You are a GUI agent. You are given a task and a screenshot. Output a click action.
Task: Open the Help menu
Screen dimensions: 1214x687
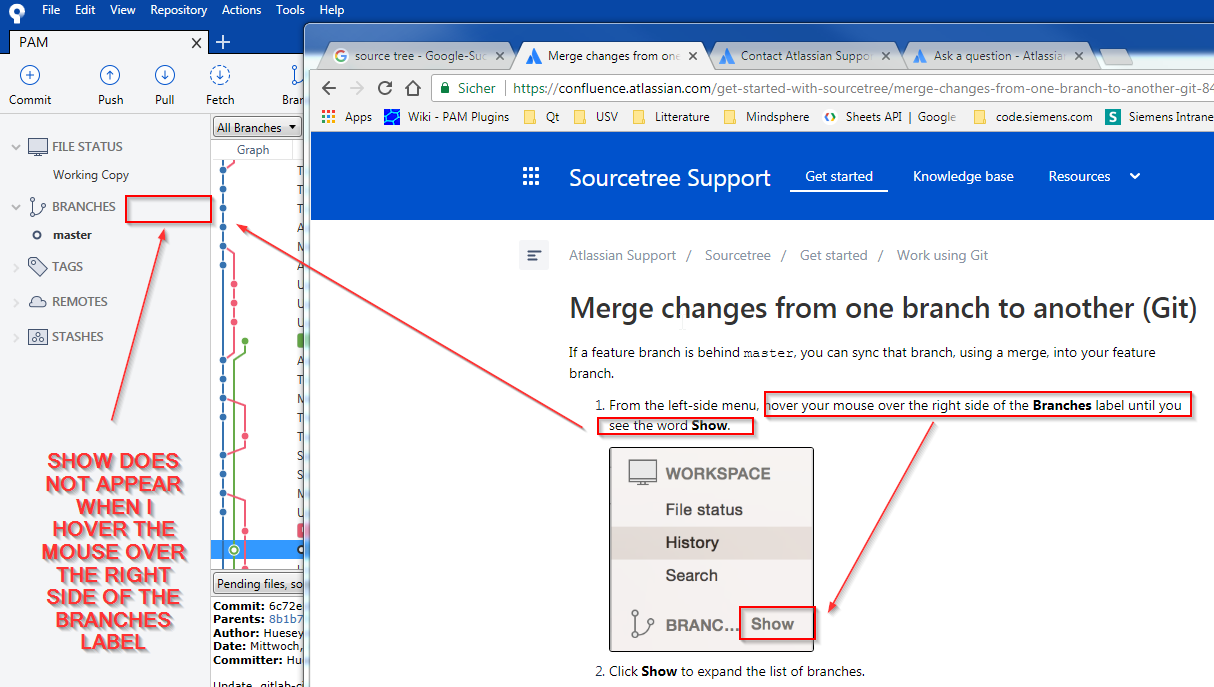[x=331, y=10]
